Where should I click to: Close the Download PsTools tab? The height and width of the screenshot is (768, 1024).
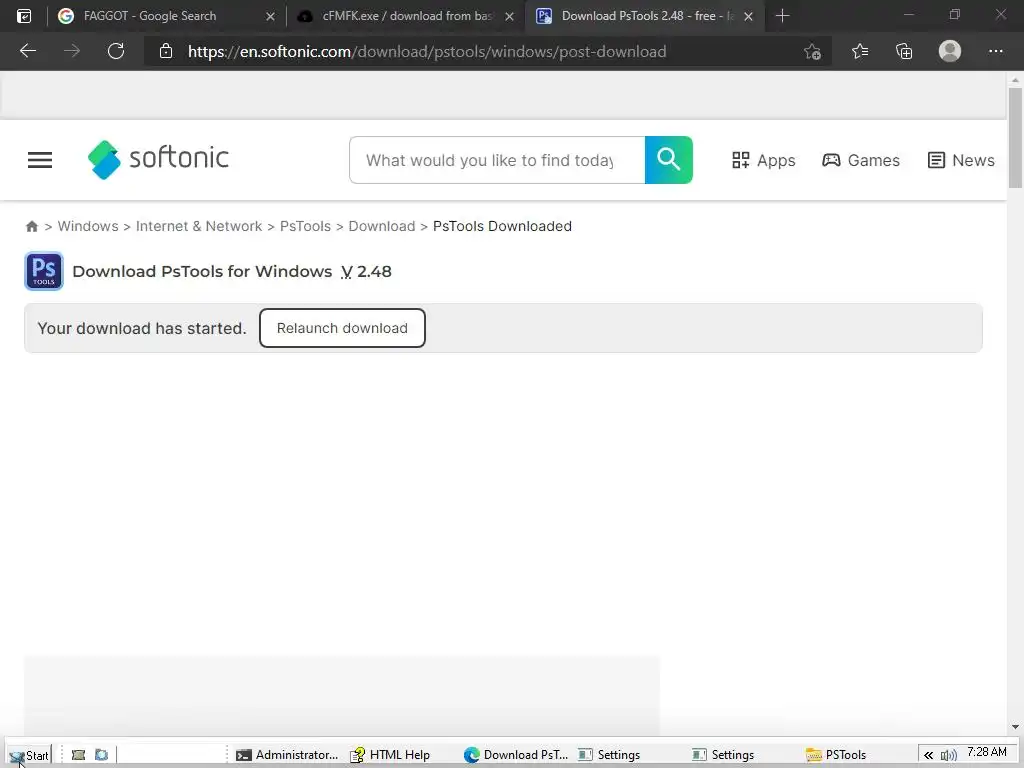click(748, 16)
